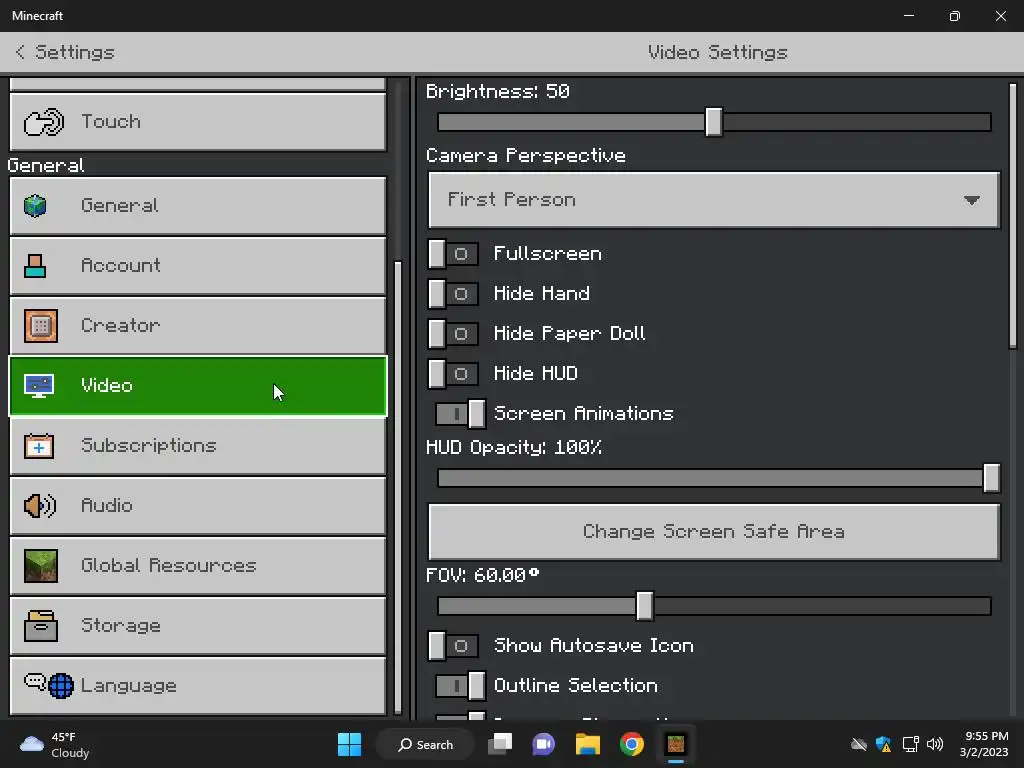
Task: Click the sidebar vertical scrollbar
Action: pos(398,487)
